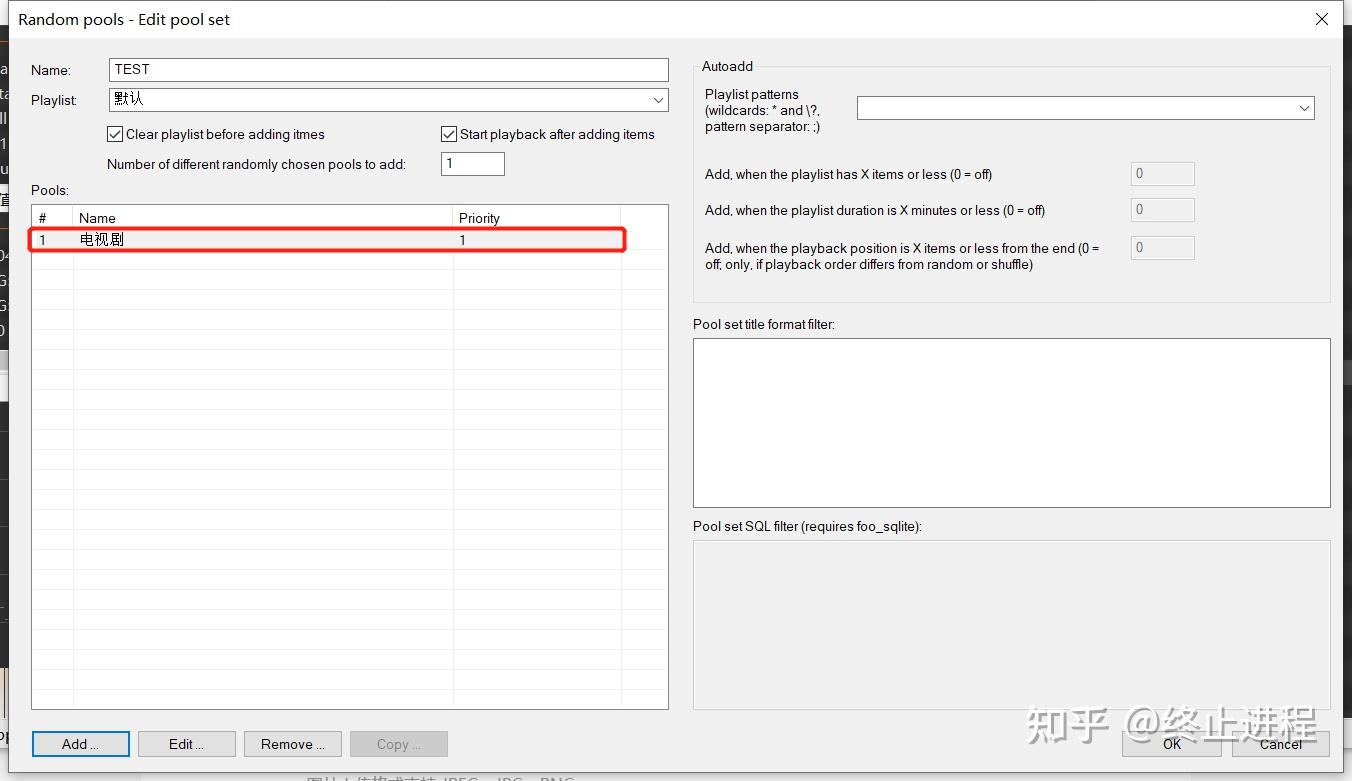Click the number of random pools field
The height and width of the screenshot is (781, 1352).
(x=472, y=163)
